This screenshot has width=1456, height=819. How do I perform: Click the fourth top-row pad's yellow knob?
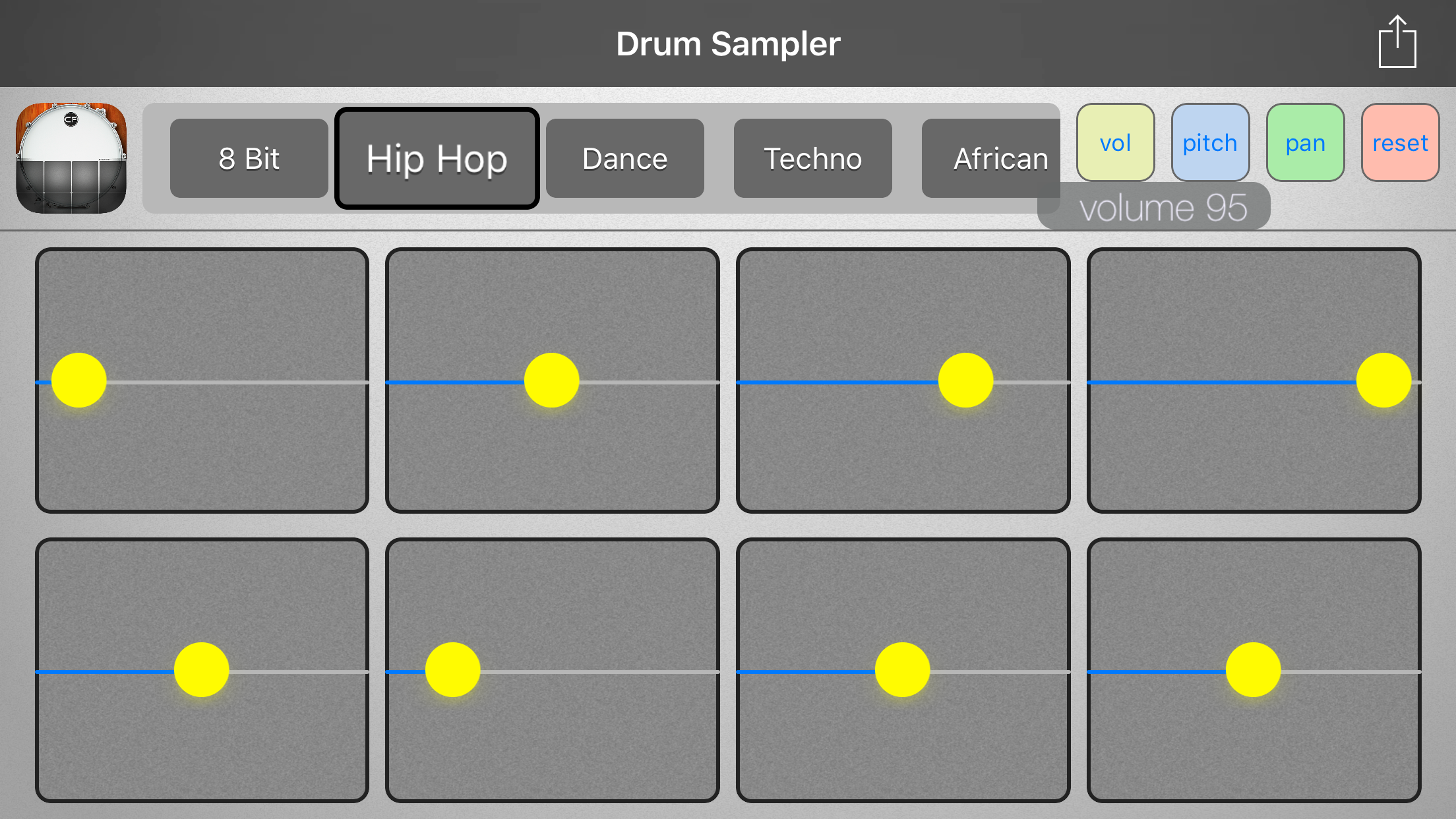tap(1383, 380)
